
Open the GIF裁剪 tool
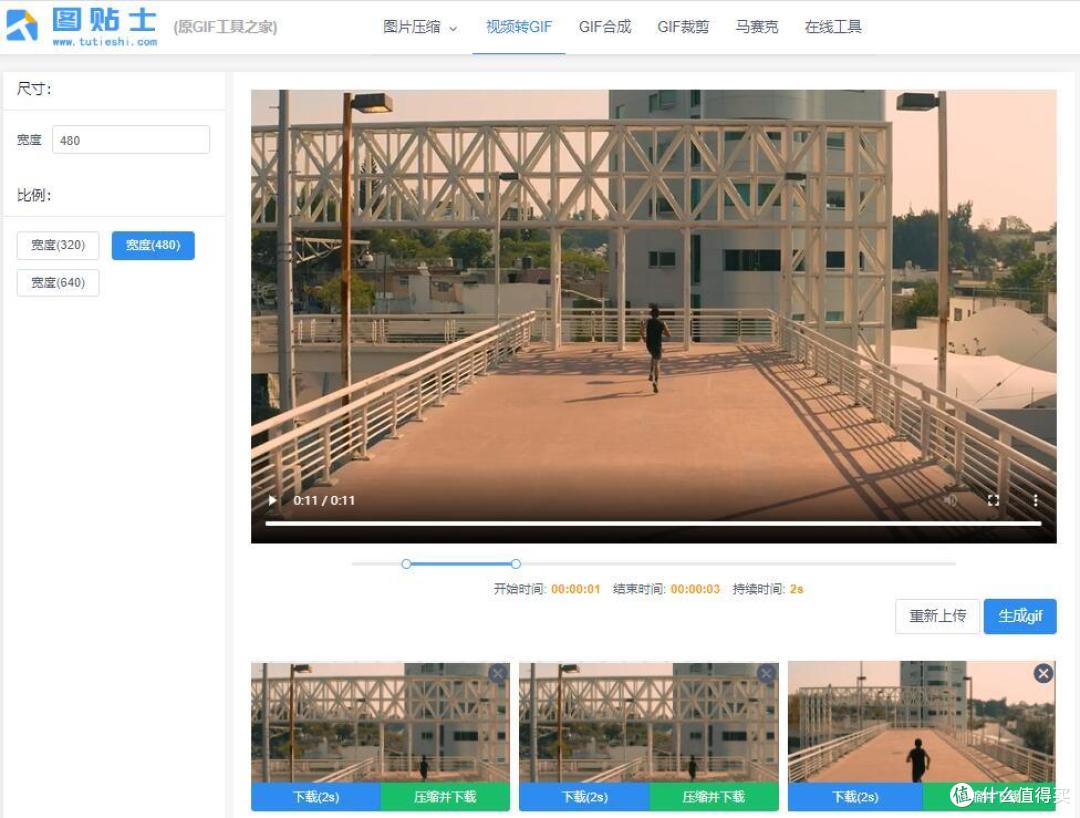point(683,27)
